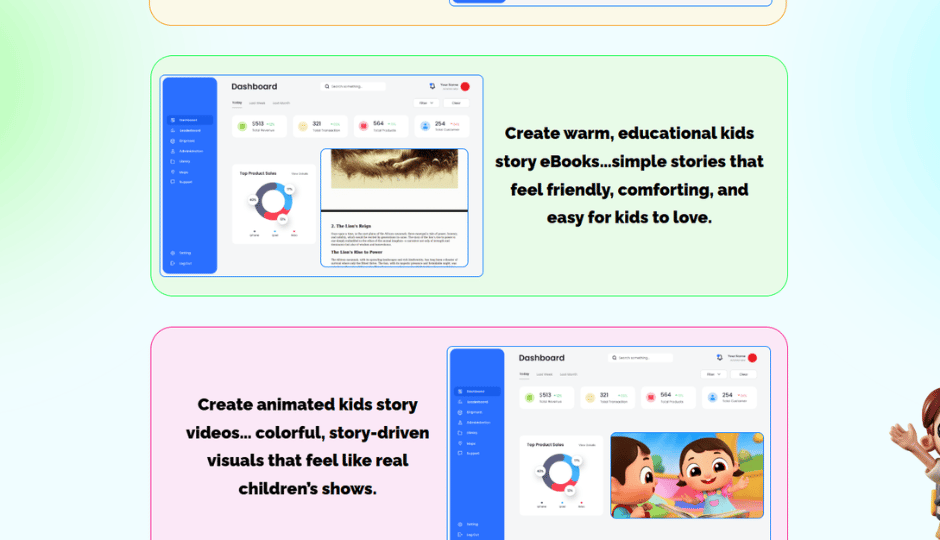Screen dimensions: 940x540
Task: Click 513 Total Revenue value in green card
Action: click(258, 124)
